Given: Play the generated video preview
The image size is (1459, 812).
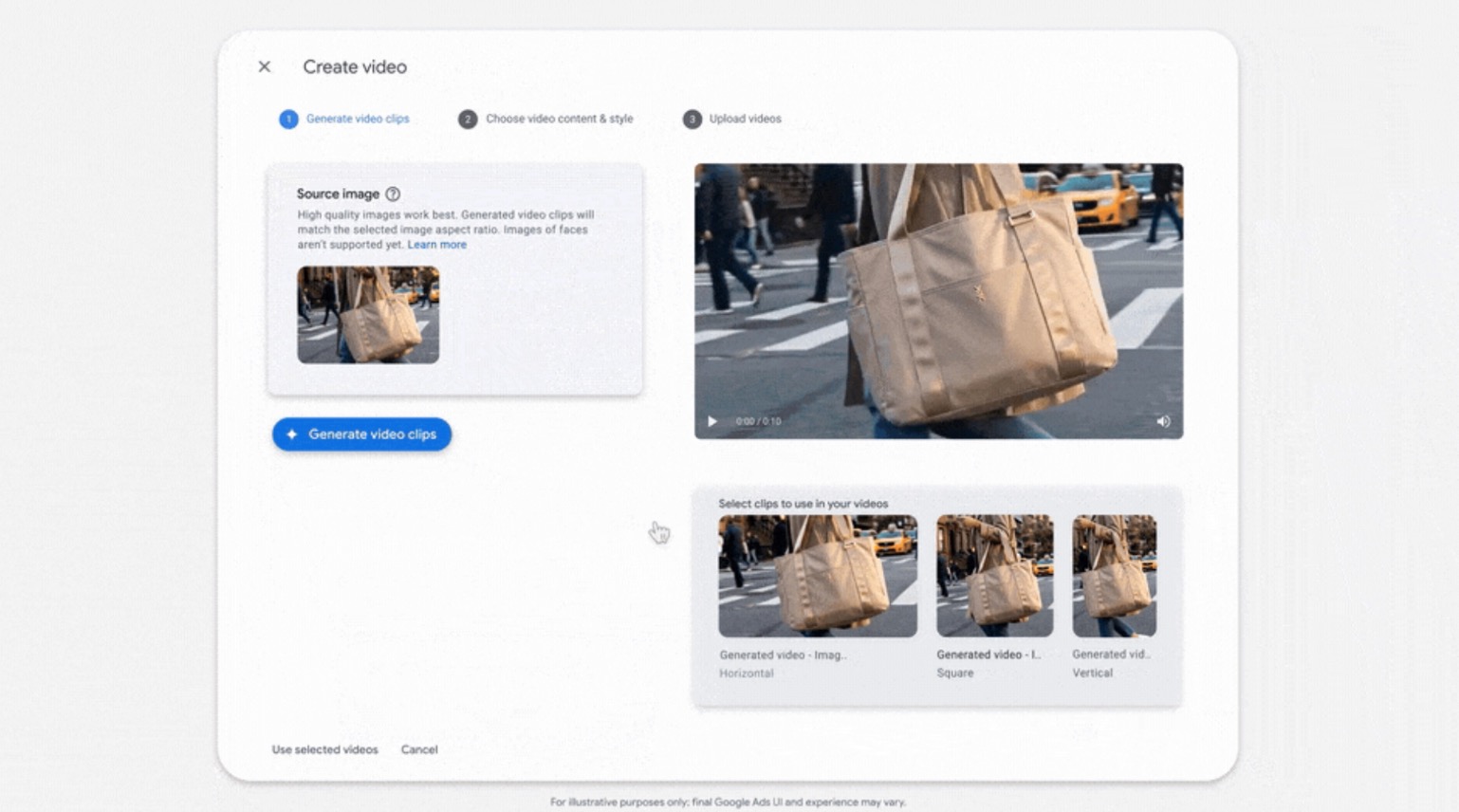Looking at the screenshot, I should point(712,421).
